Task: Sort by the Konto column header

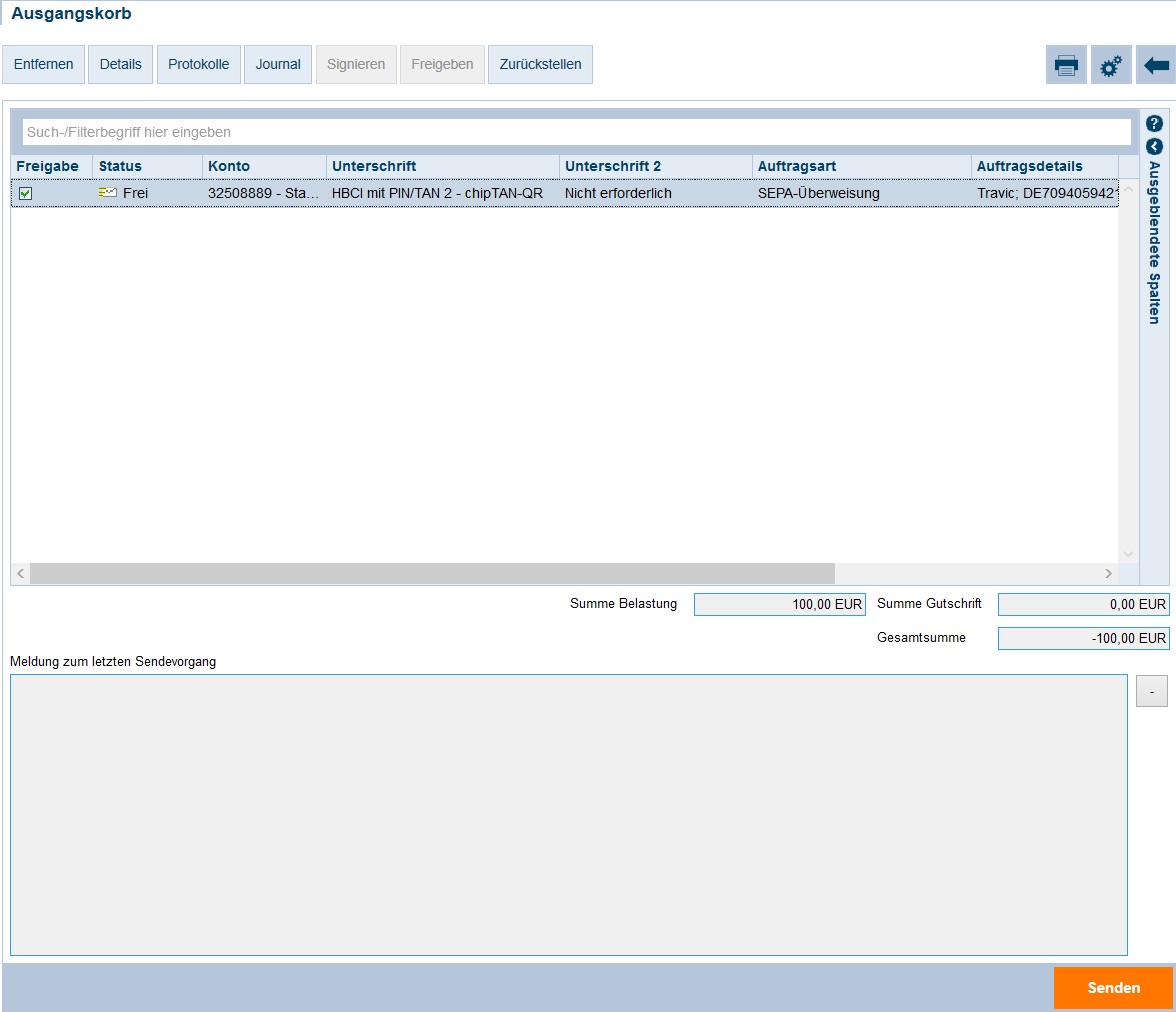Action: 229,166
